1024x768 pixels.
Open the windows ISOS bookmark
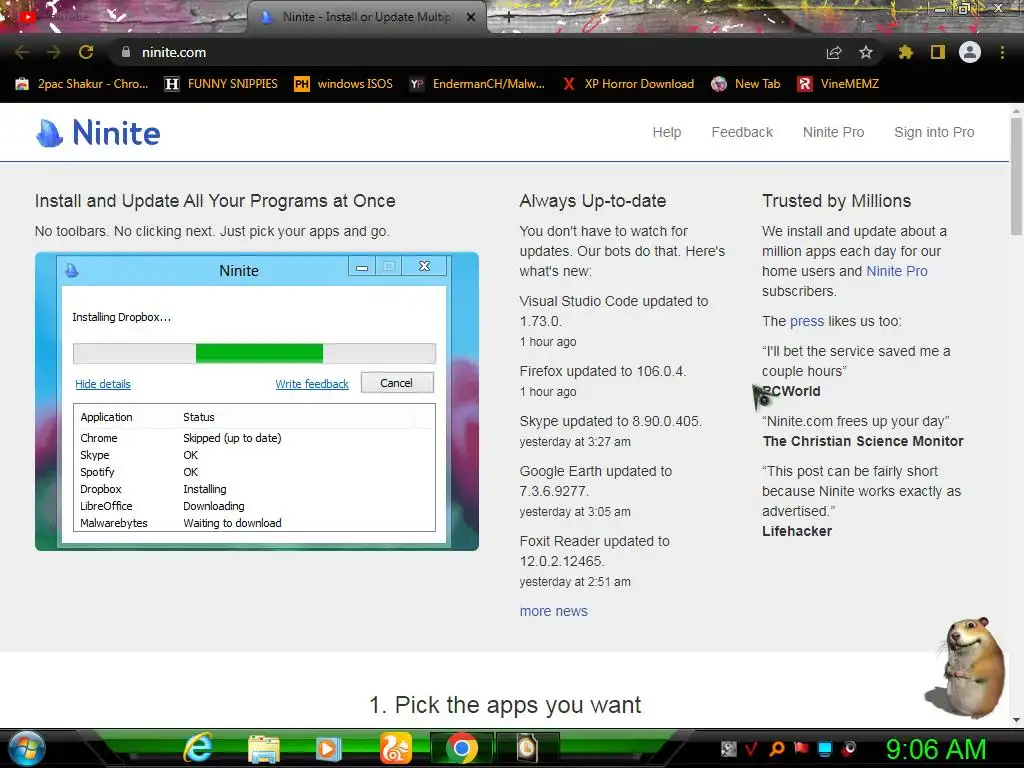click(344, 84)
